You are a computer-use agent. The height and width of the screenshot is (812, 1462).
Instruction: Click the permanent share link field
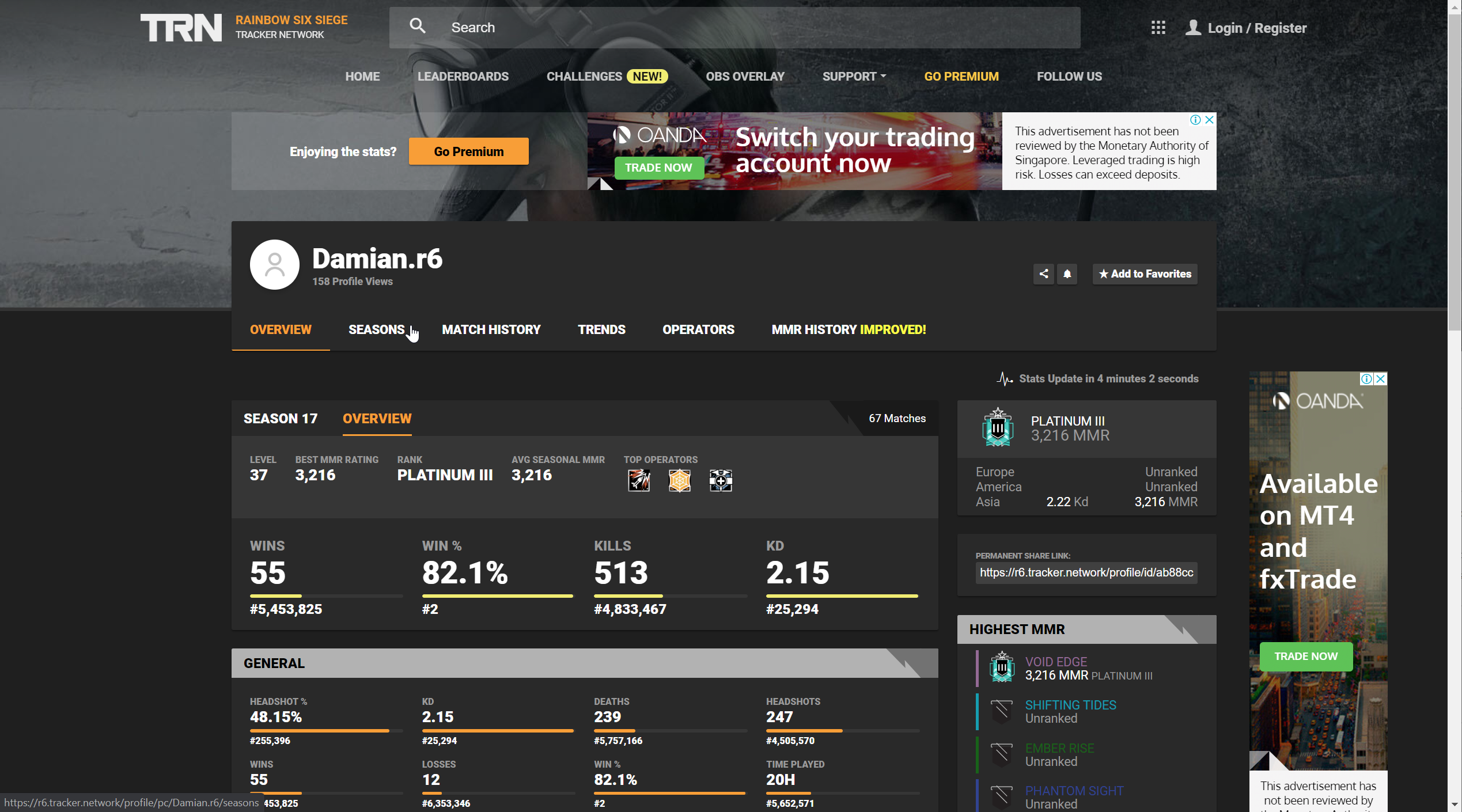1086,572
